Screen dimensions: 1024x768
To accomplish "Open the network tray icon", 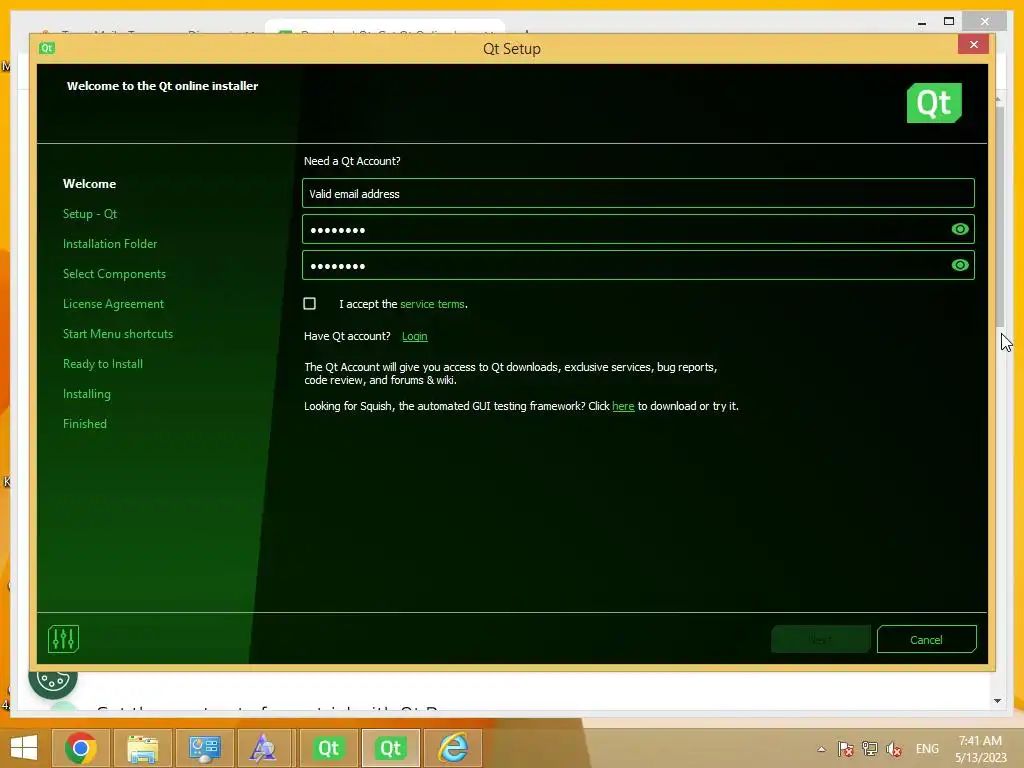I will pyautogui.click(x=869, y=748).
